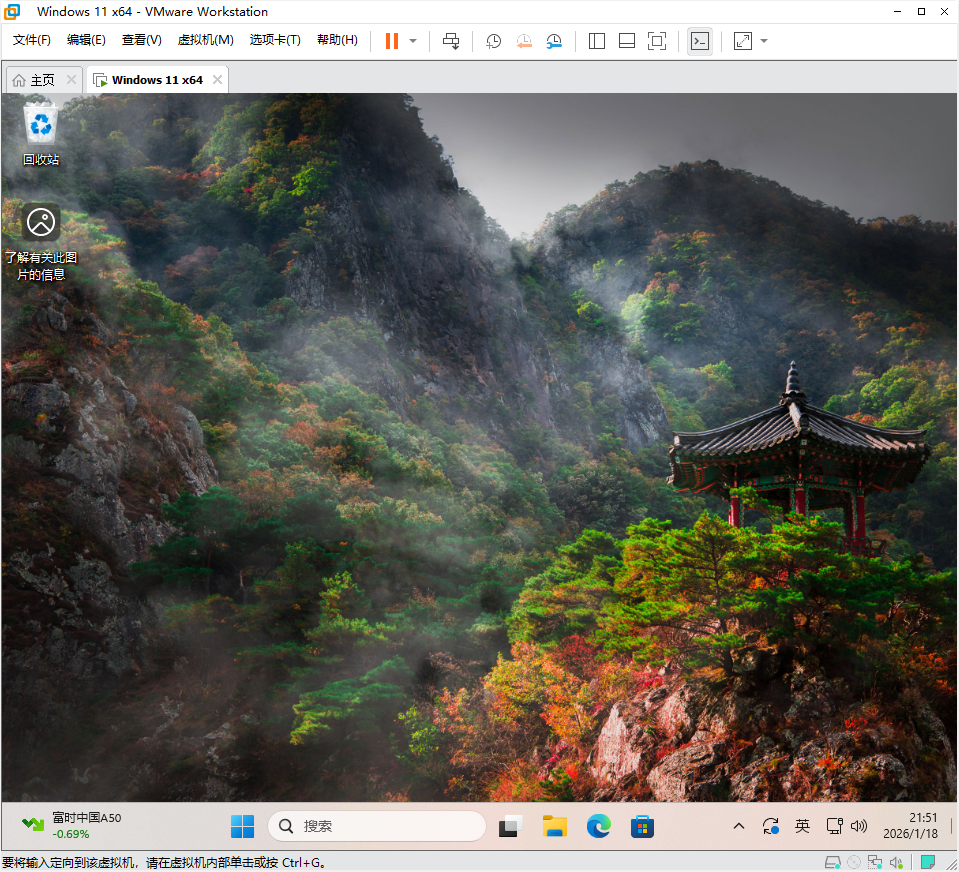
Task: Open Microsoft Store from the guest taskbar
Action: pos(642,826)
